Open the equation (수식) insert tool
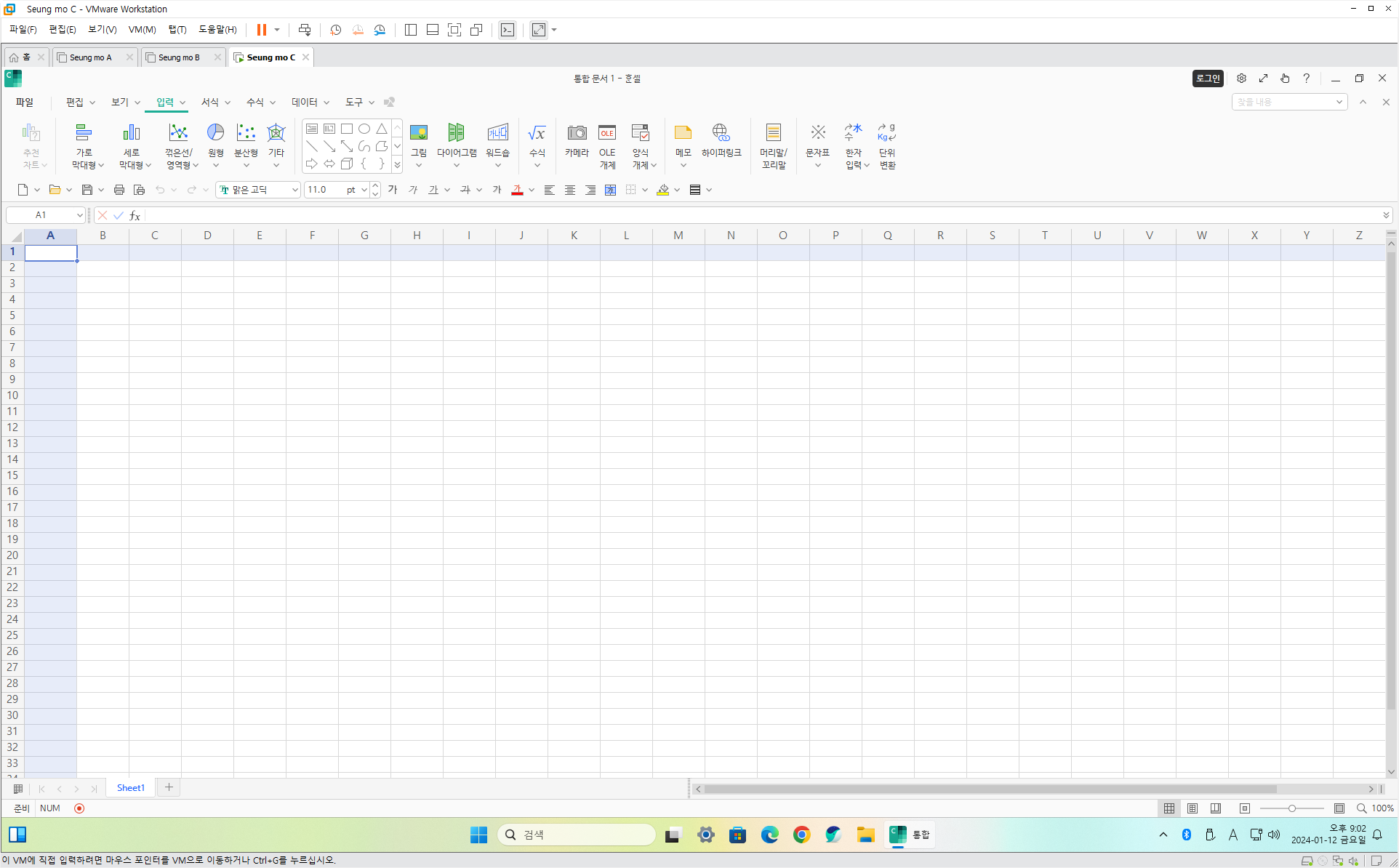The height and width of the screenshot is (868, 1399). tap(537, 133)
